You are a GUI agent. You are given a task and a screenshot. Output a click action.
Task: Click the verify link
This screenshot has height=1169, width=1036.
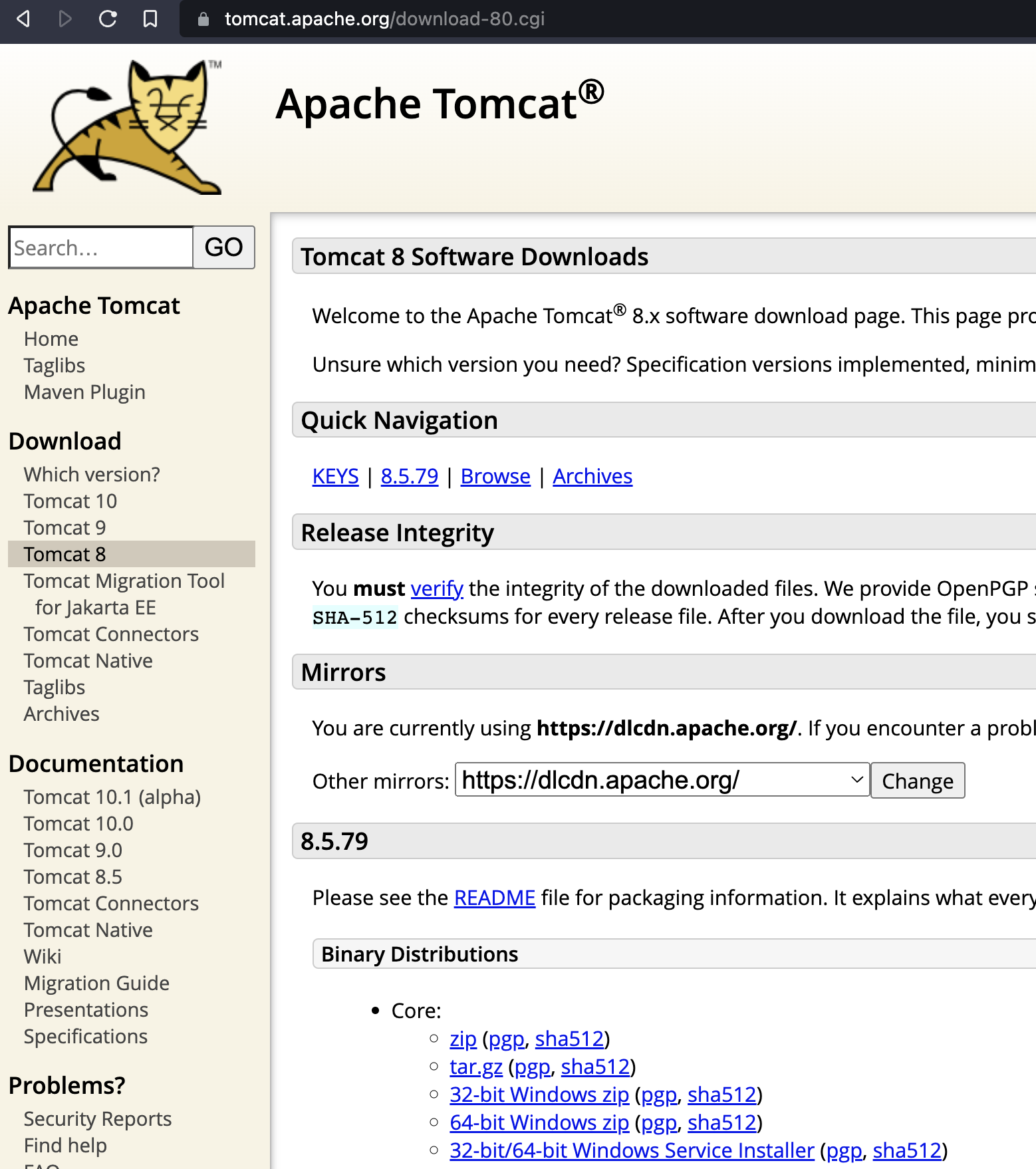tap(437, 588)
